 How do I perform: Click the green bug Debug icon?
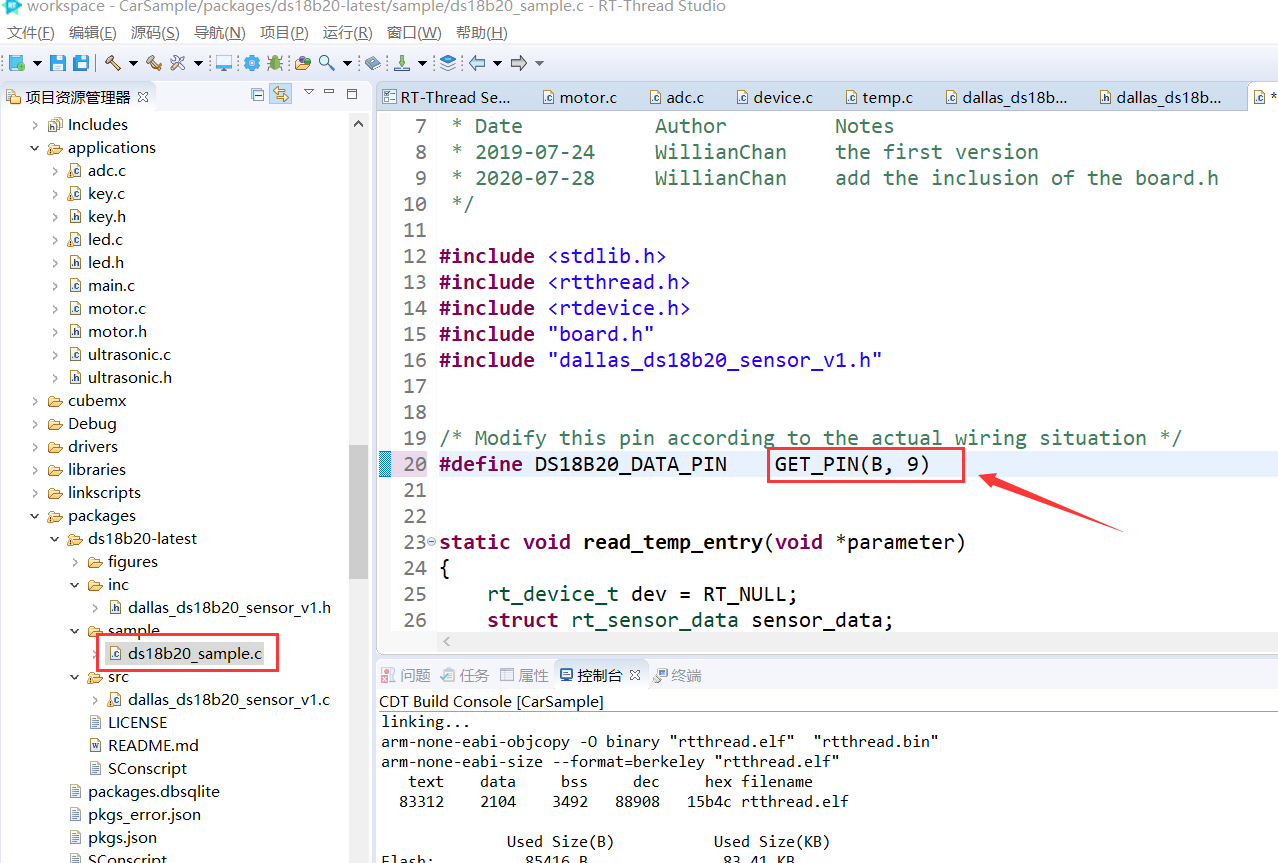tap(275, 63)
